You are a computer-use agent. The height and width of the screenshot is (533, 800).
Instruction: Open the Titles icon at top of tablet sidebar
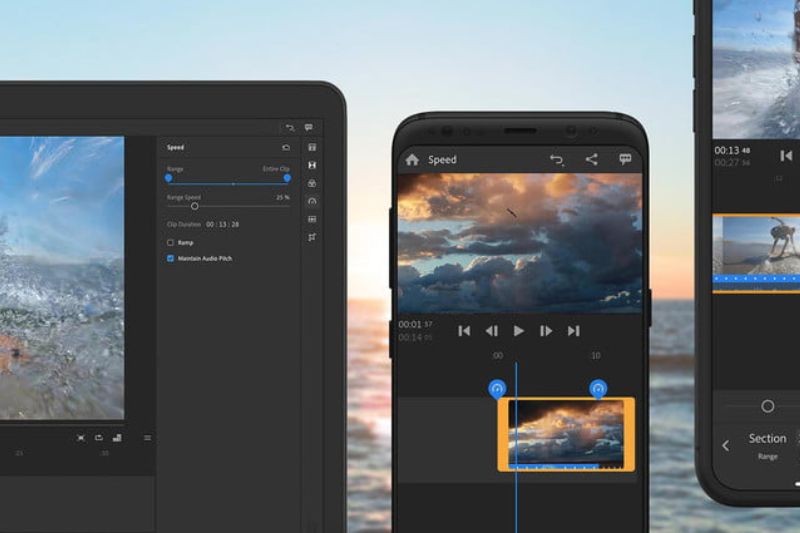(x=312, y=147)
